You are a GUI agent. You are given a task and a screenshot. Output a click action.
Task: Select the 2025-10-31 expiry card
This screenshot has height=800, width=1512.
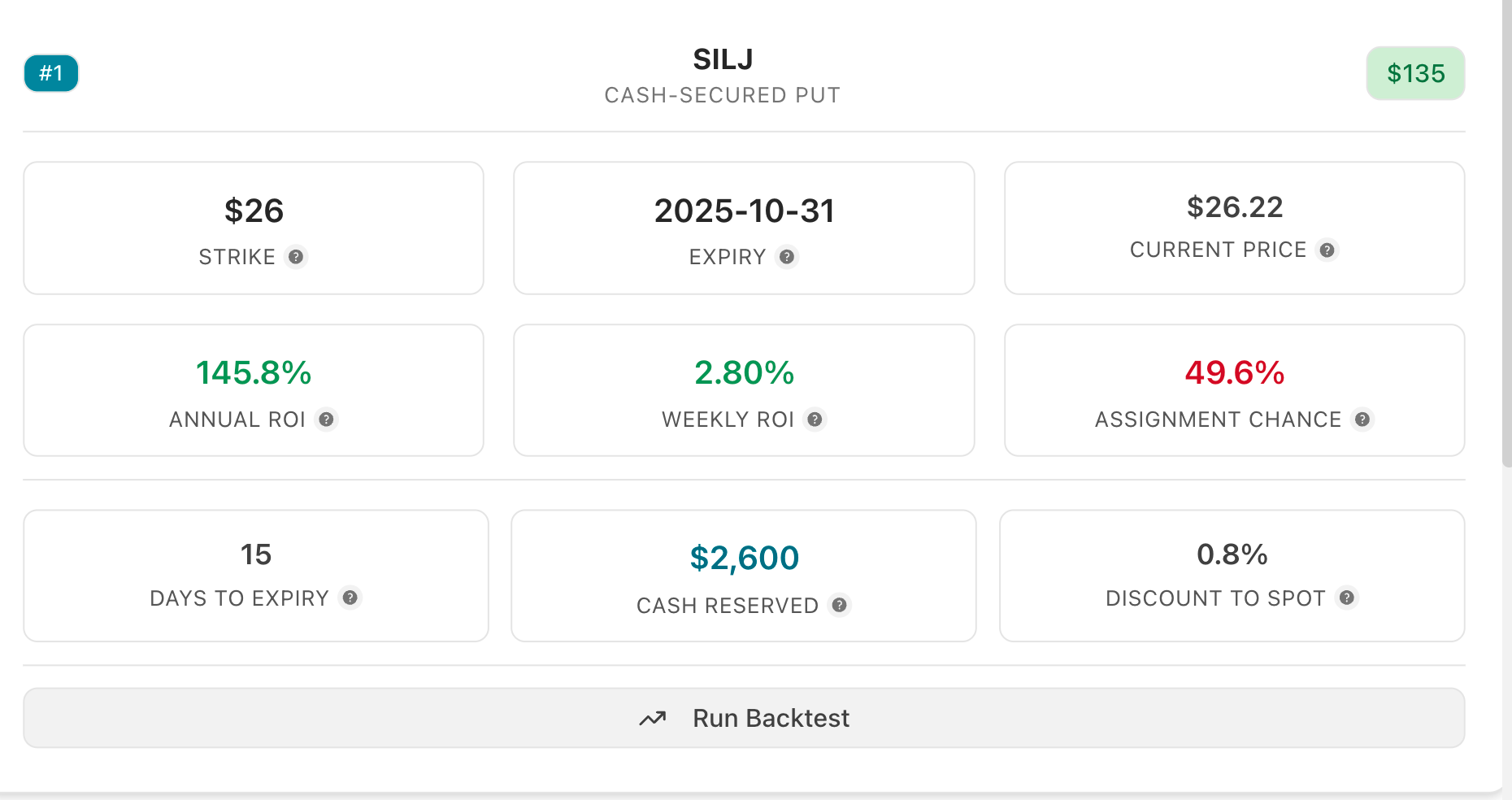pyautogui.click(x=744, y=228)
